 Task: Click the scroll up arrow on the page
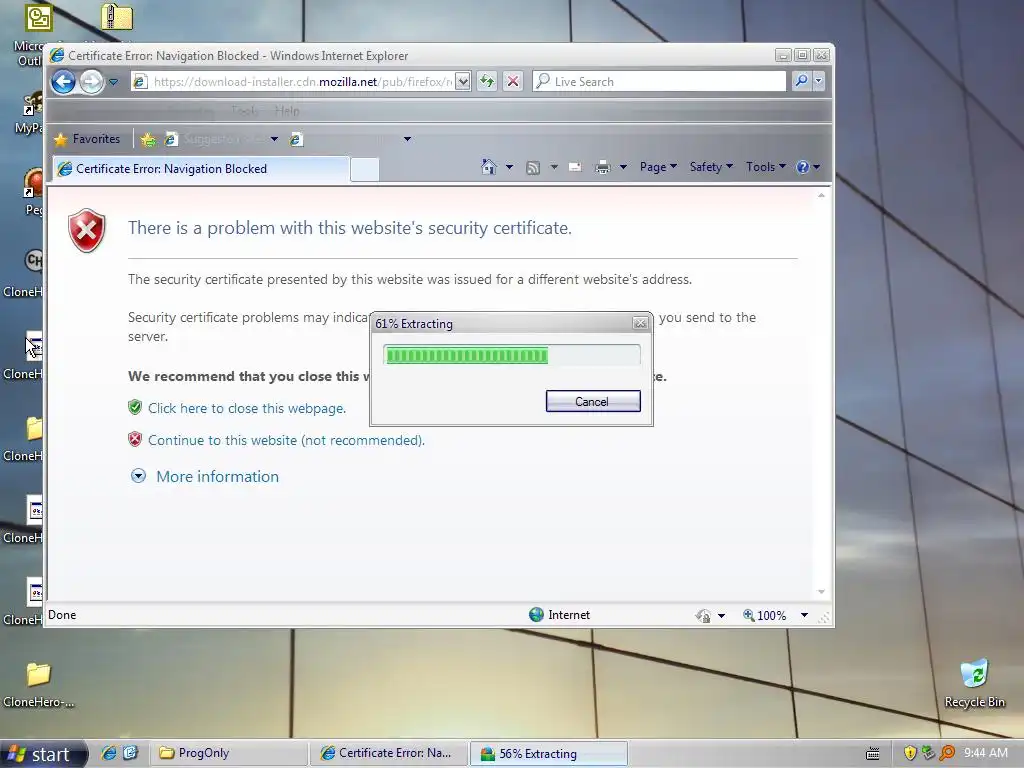coord(822,195)
